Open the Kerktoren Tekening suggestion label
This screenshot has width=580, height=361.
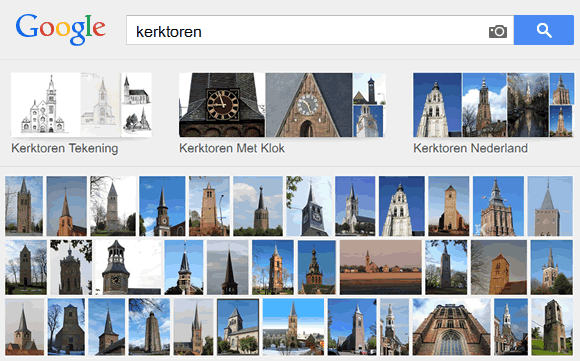(x=65, y=148)
